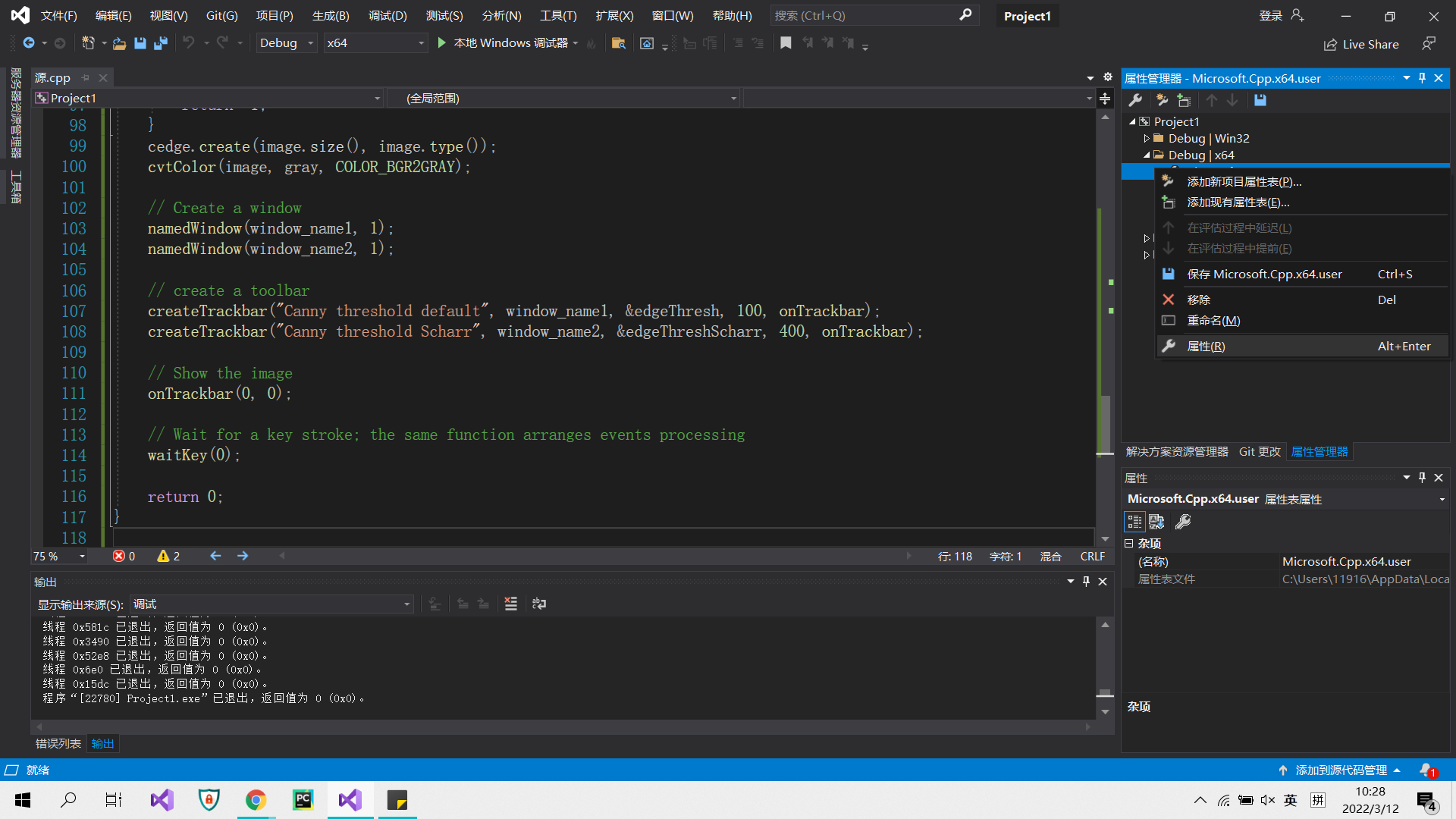The image size is (1456, 819).
Task: Click 添加到源代码管理 in status bar
Action: pyautogui.click(x=1340, y=770)
